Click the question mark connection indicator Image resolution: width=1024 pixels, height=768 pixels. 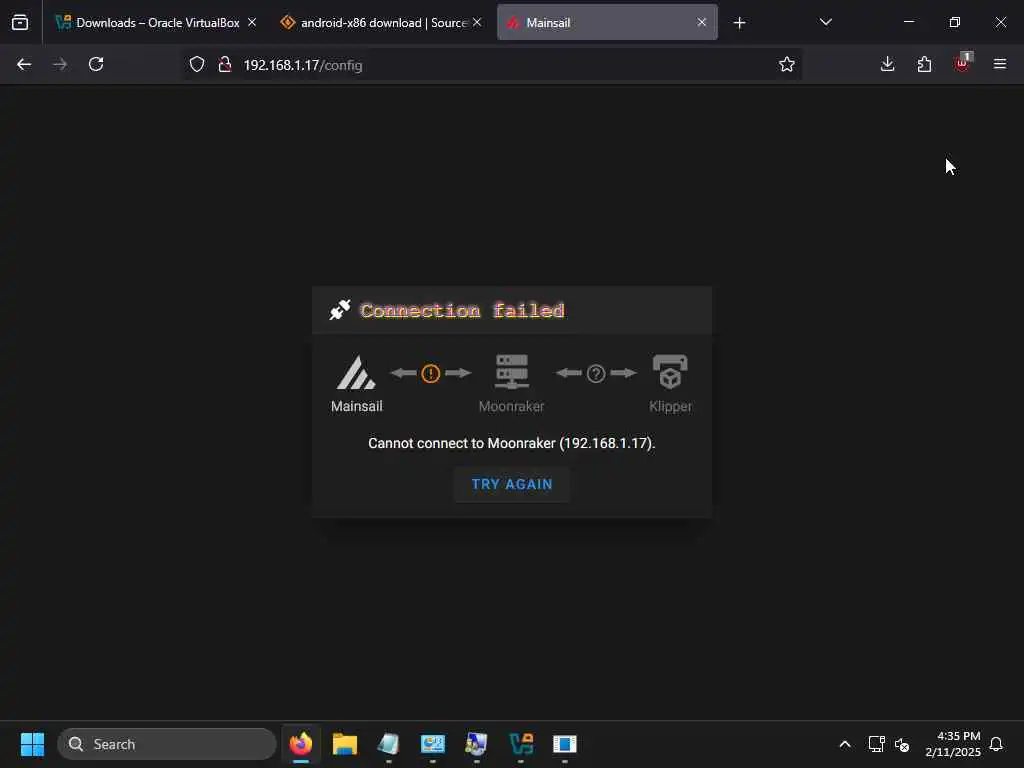(596, 374)
